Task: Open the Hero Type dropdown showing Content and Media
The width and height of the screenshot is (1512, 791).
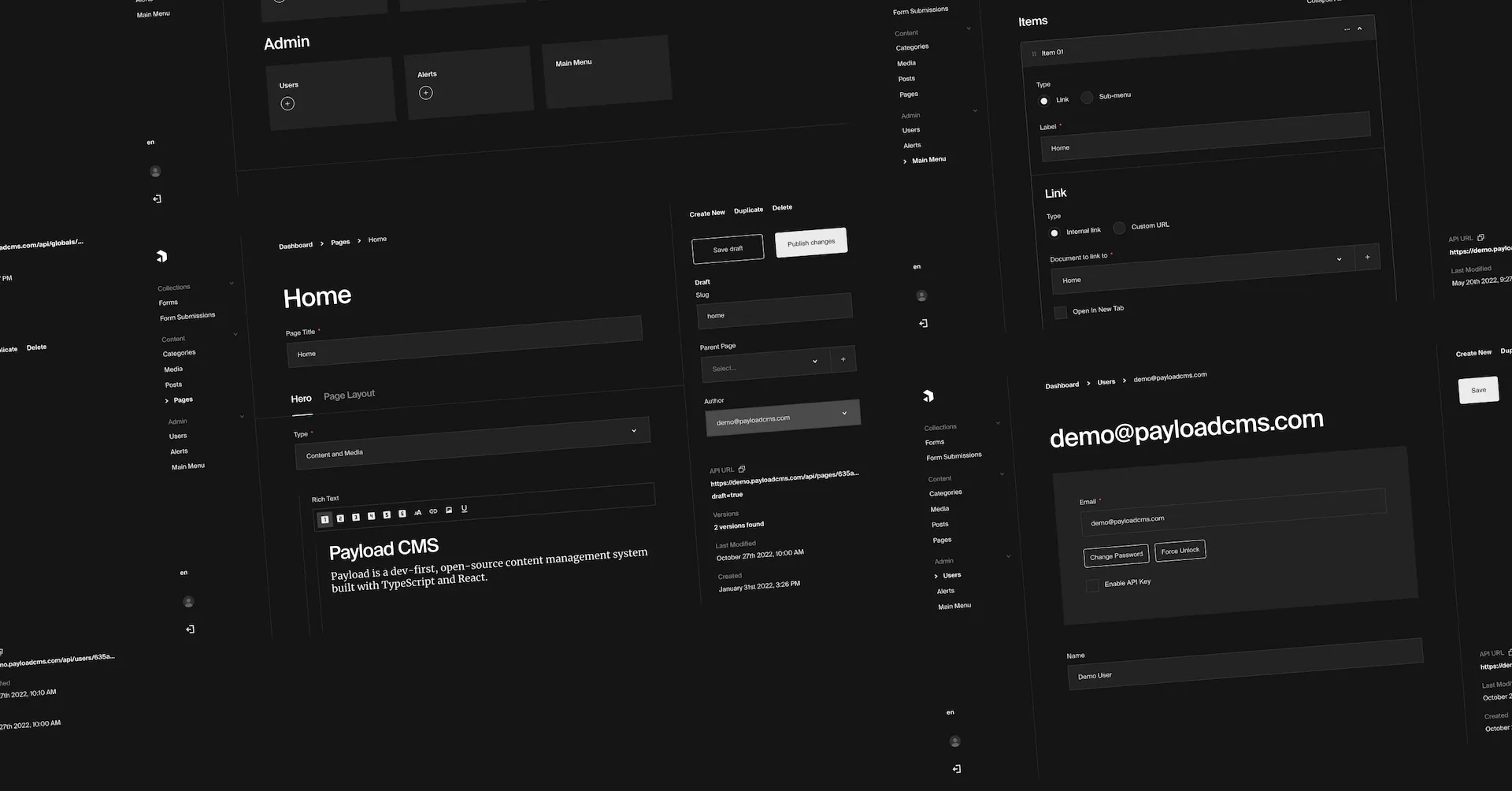Action: coord(472,443)
